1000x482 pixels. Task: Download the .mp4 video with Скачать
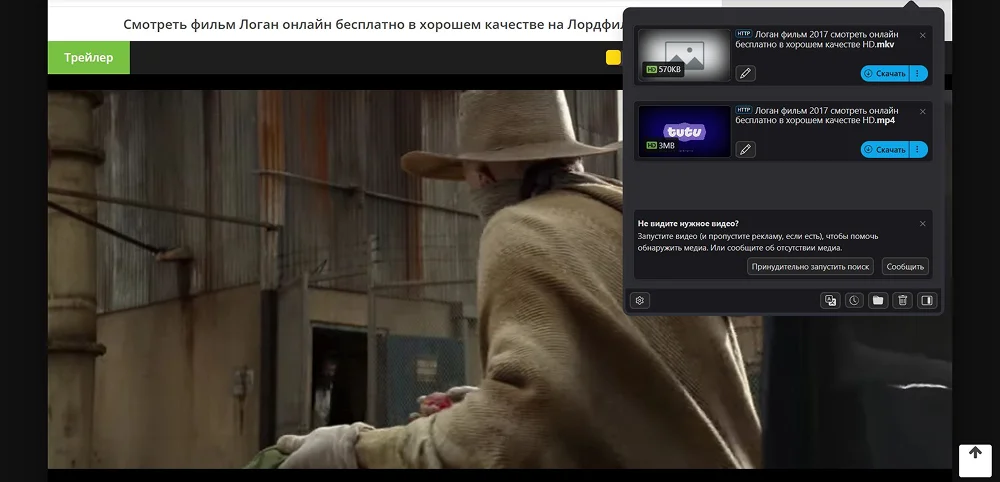[x=885, y=149]
